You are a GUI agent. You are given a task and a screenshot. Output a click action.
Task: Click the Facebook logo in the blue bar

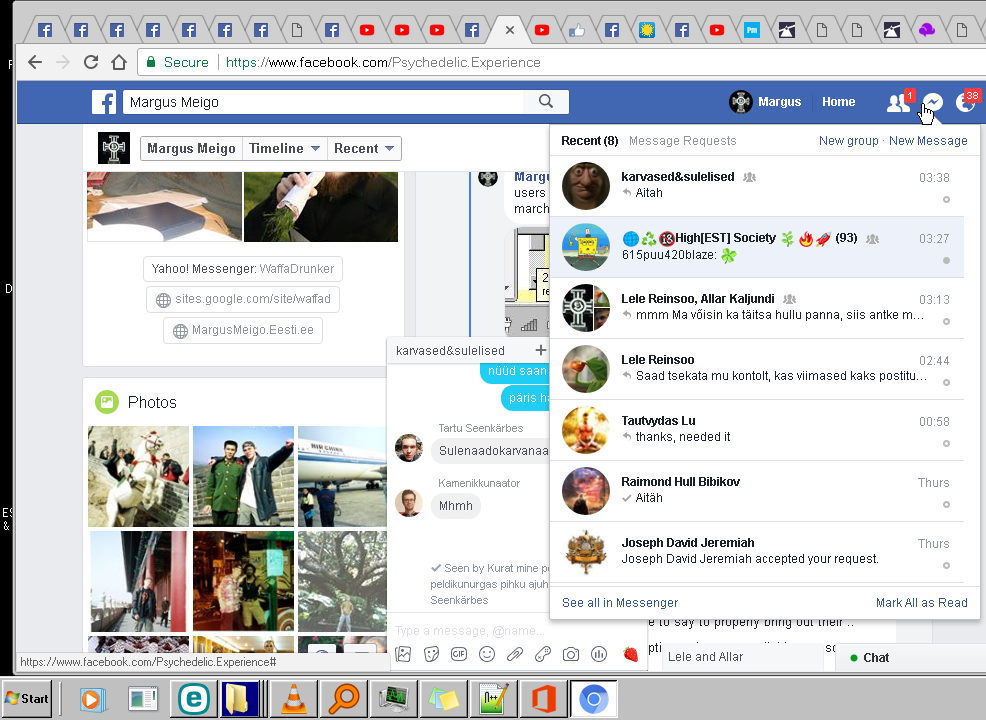[104, 102]
